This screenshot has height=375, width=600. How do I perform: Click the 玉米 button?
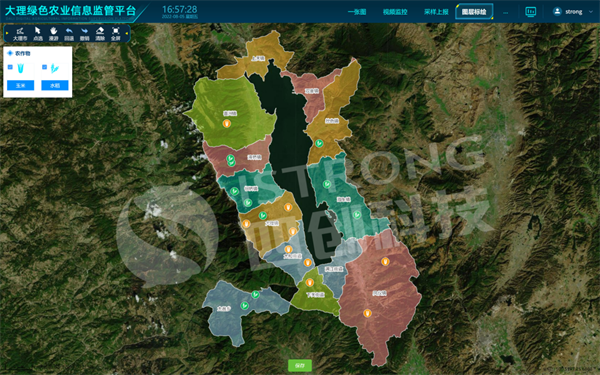pyautogui.click(x=21, y=85)
